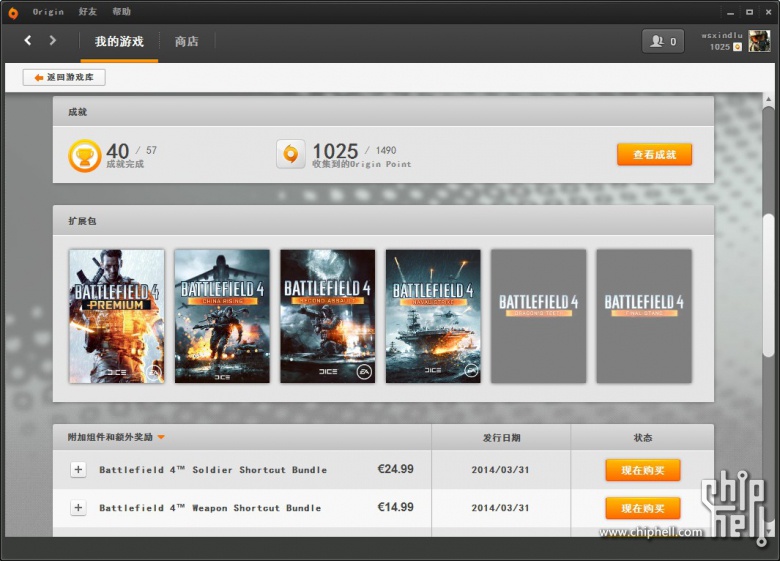
Task: Expand the Soldier Shortcut Bundle row
Action: pyautogui.click(x=78, y=469)
